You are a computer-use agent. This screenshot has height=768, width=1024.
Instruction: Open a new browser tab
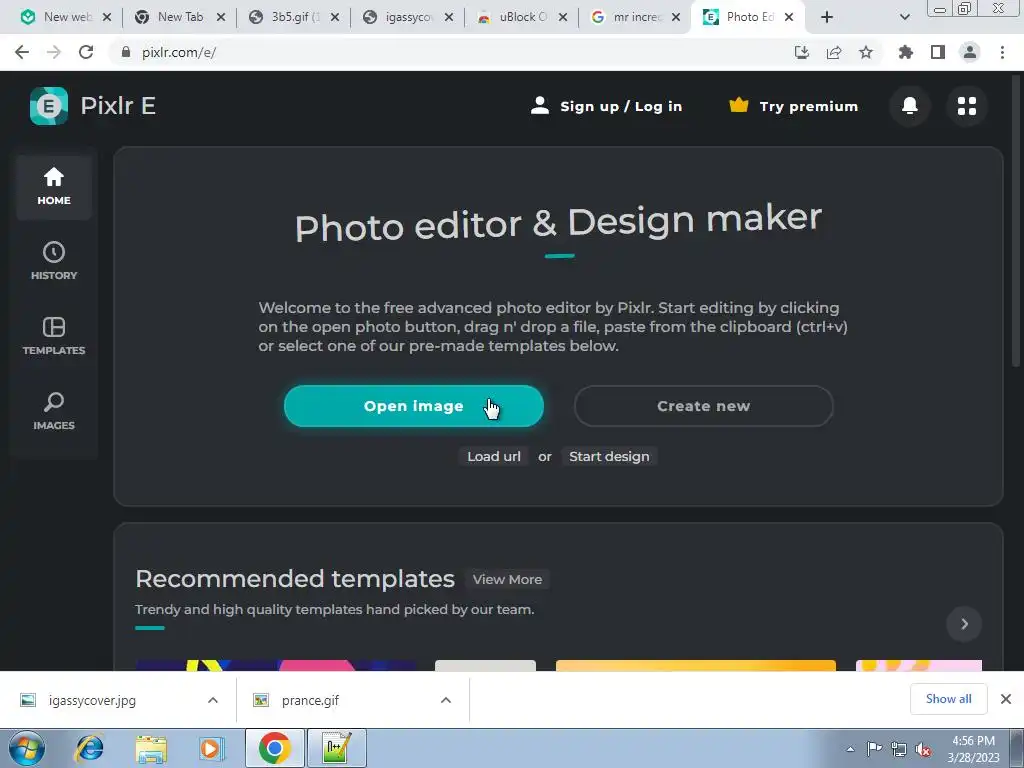coord(827,17)
